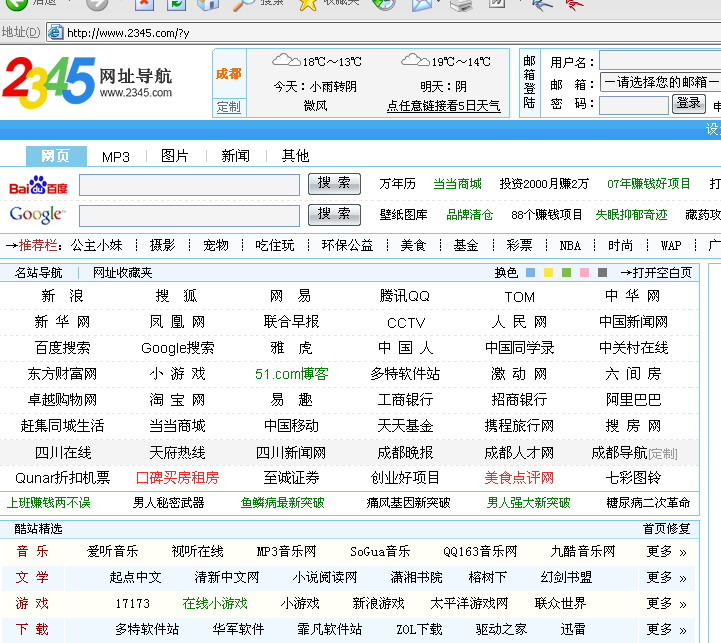
Task: Open the mailbox selection dropdown
Action: pos(660,83)
